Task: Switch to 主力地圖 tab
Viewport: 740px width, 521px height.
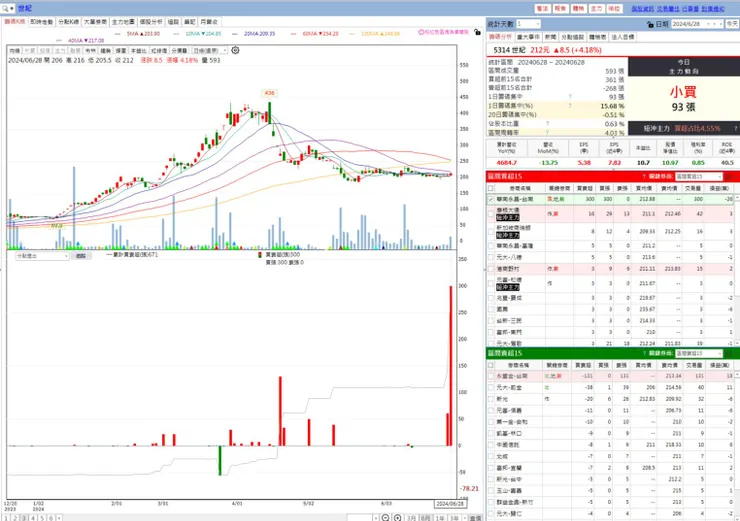Action: 123,22
